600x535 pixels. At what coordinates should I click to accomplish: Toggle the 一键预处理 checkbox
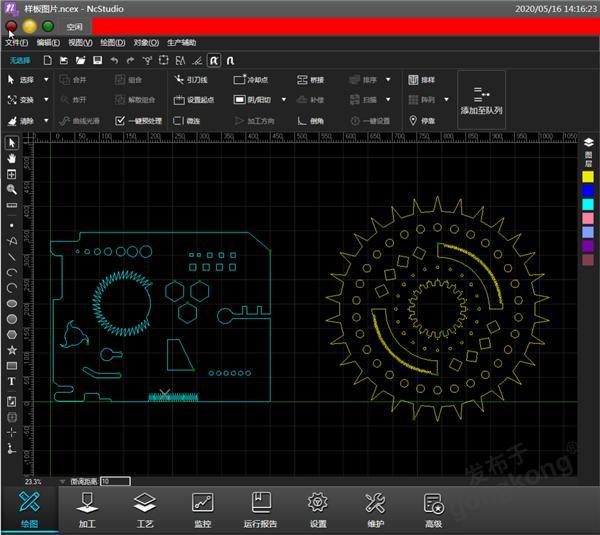tap(120, 121)
